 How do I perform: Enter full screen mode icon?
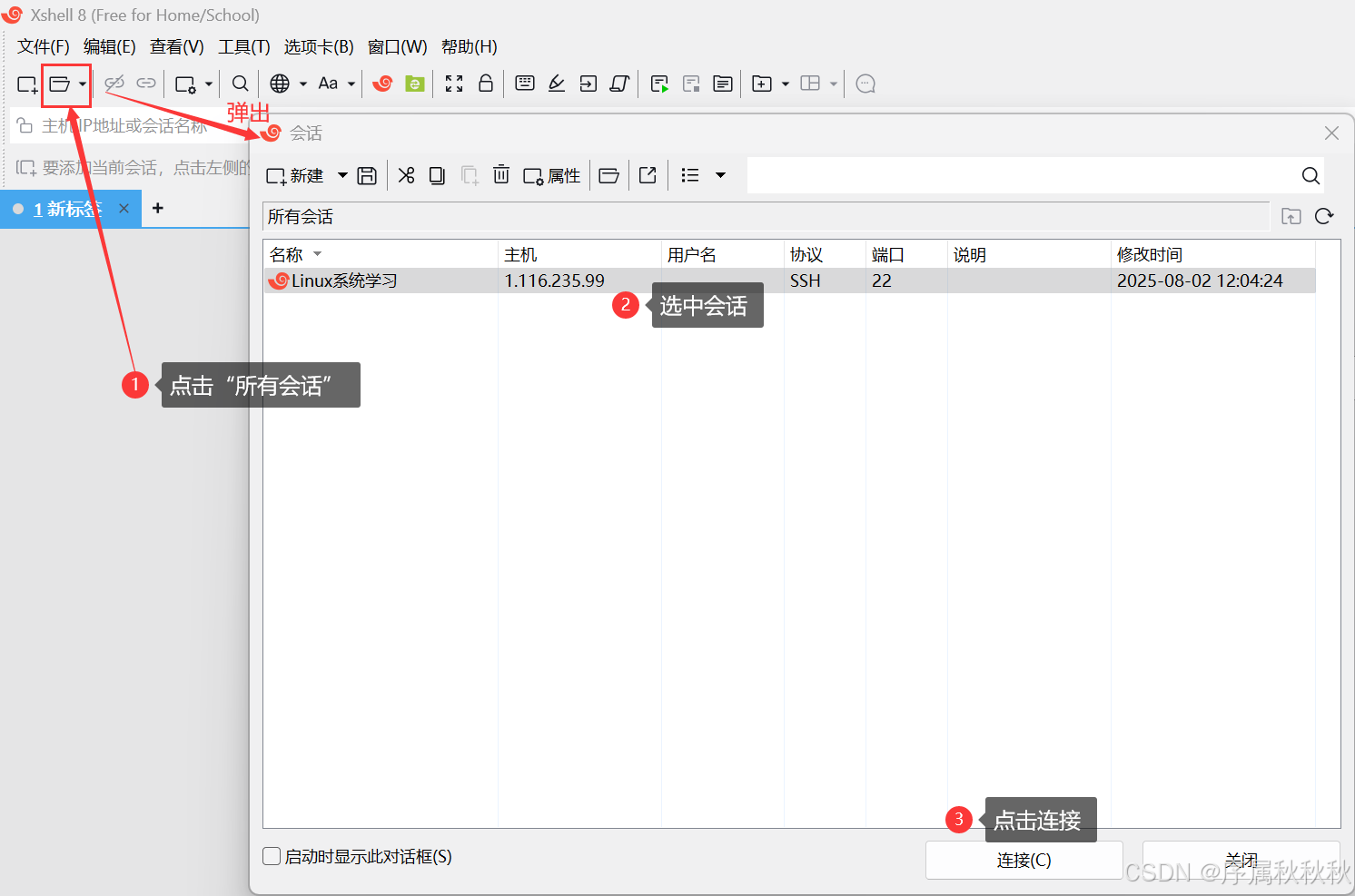click(454, 84)
